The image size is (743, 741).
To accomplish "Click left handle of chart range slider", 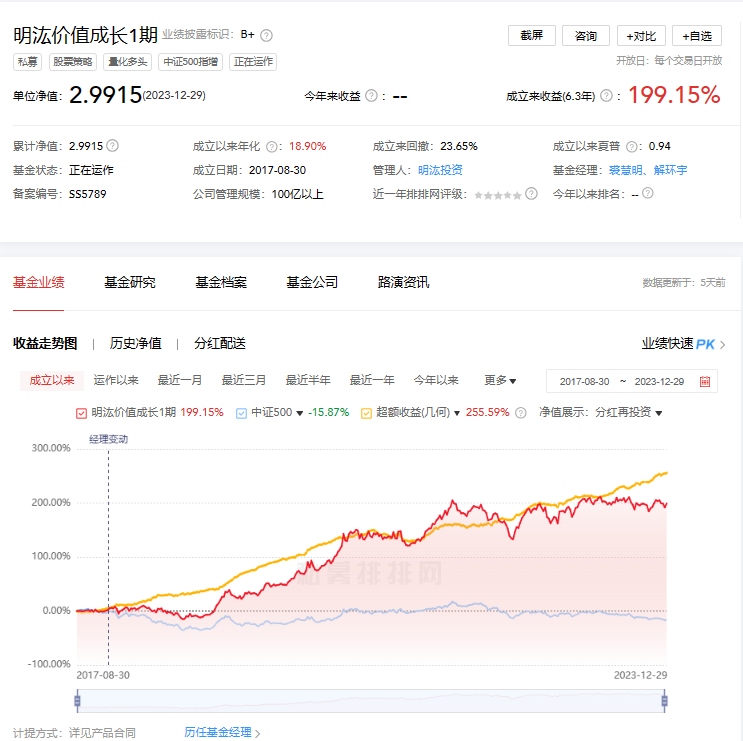I will pyautogui.click(x=77, y=701).
